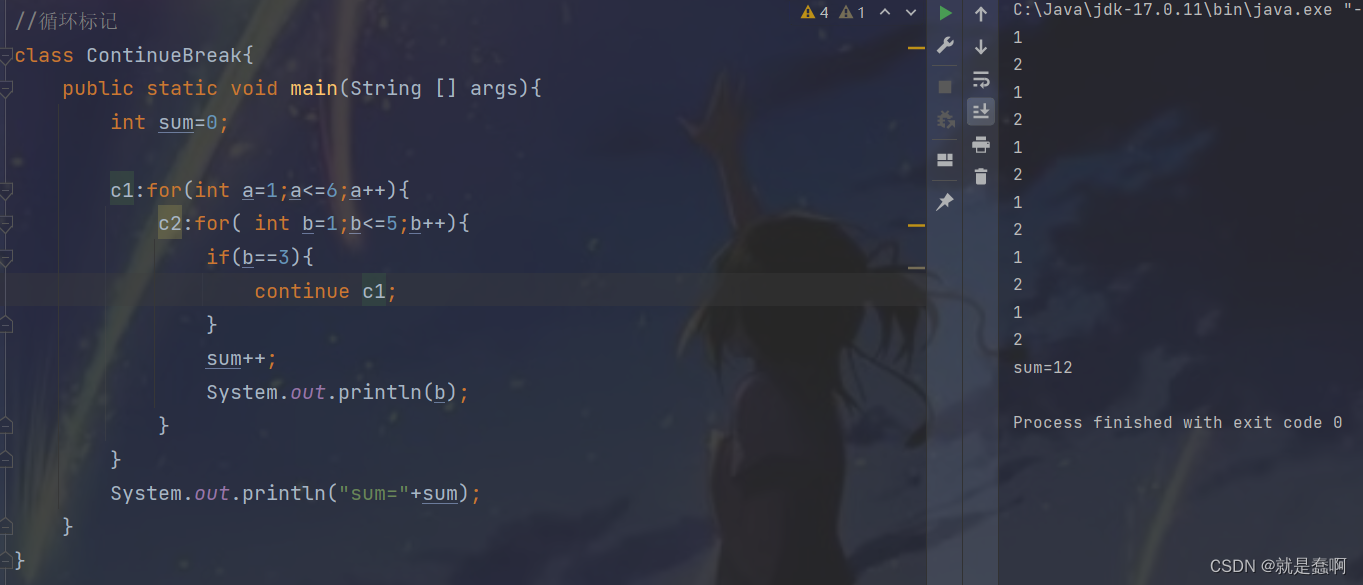Run the ContinueBreak program with green play icon
Screen dimensions: 1363x585
tap(945, 13)
